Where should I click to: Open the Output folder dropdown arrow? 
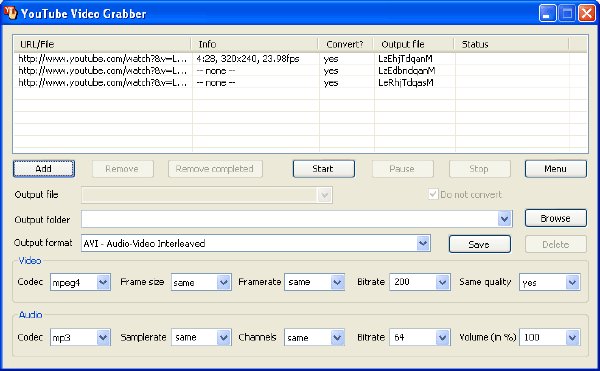point(504,219)
